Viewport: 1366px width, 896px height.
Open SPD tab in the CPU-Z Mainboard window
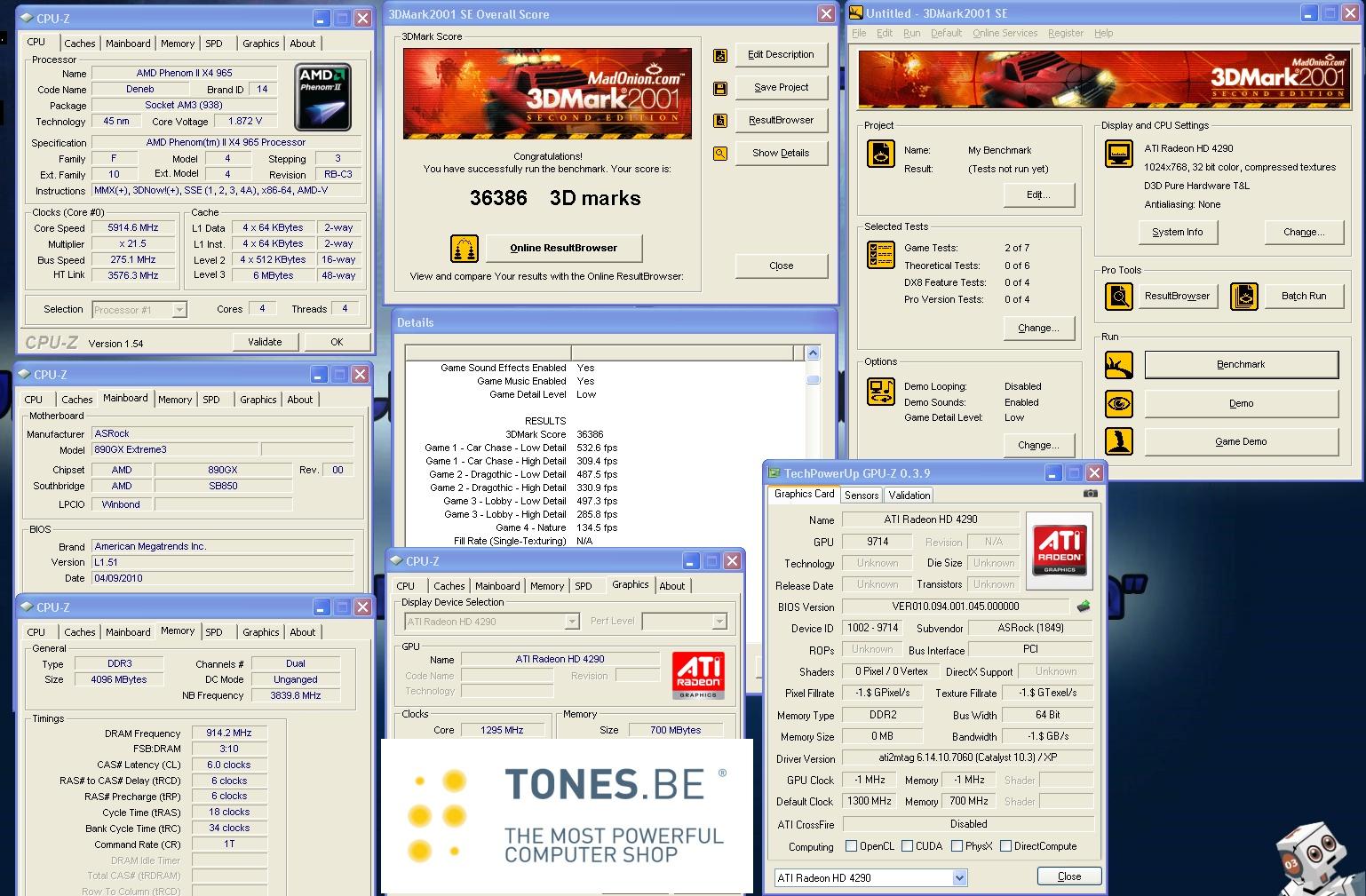[x=211, y=400]
